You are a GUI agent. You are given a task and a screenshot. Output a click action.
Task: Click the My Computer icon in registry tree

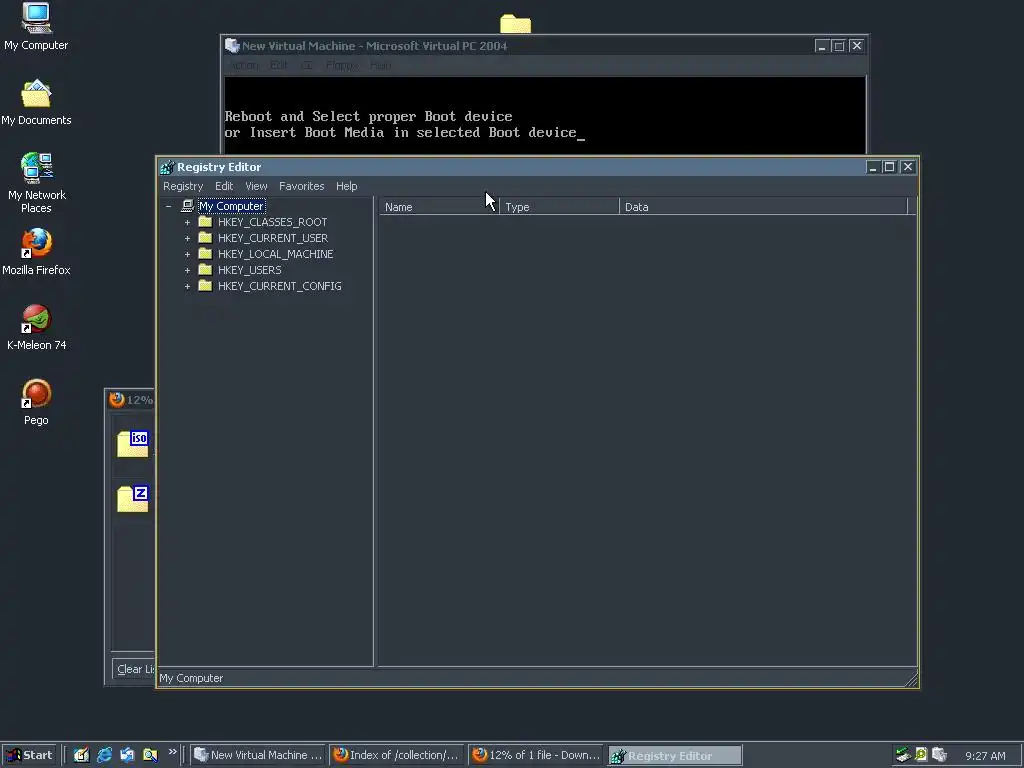[187, 206]
